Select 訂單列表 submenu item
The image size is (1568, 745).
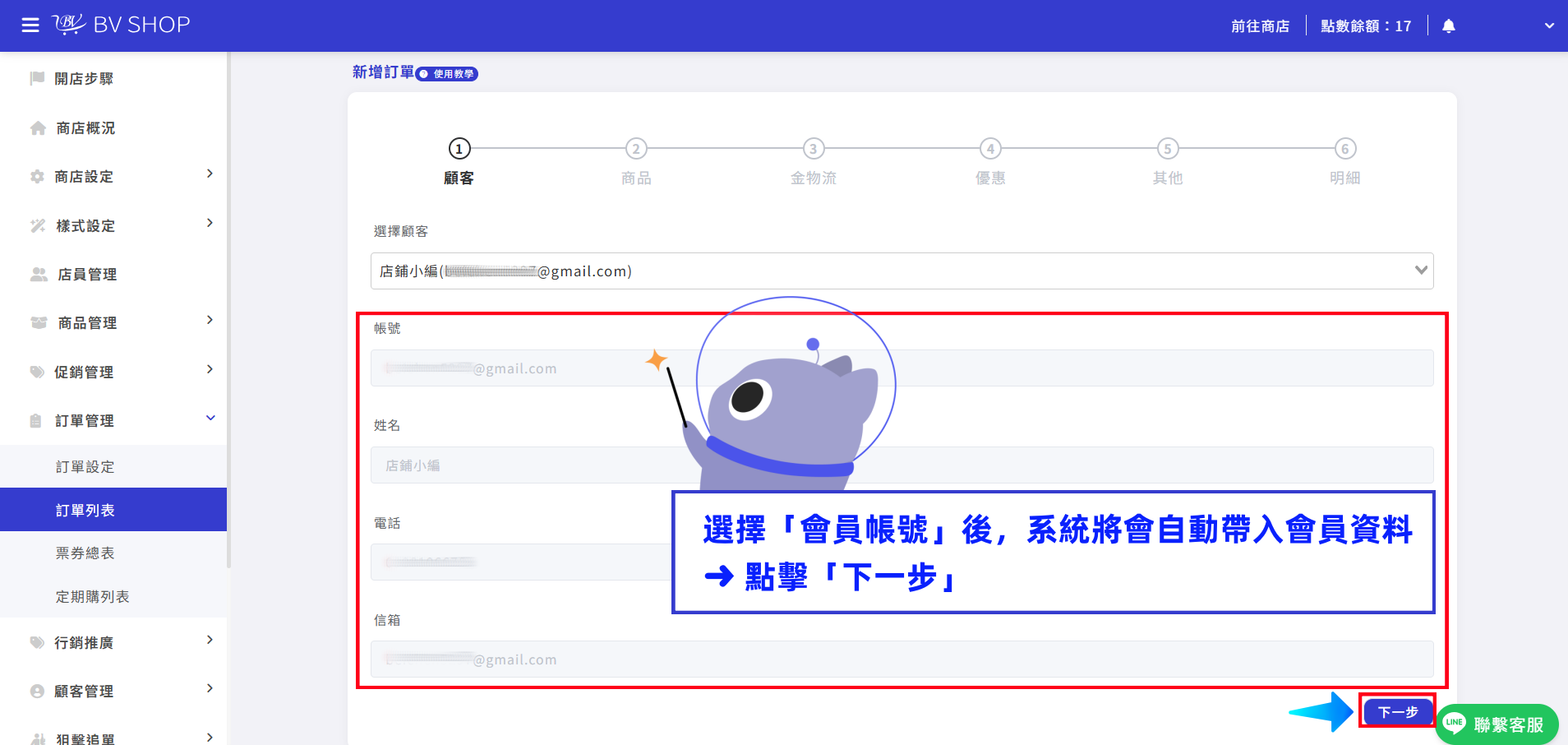pyautogui.click(x=113, y=510)
